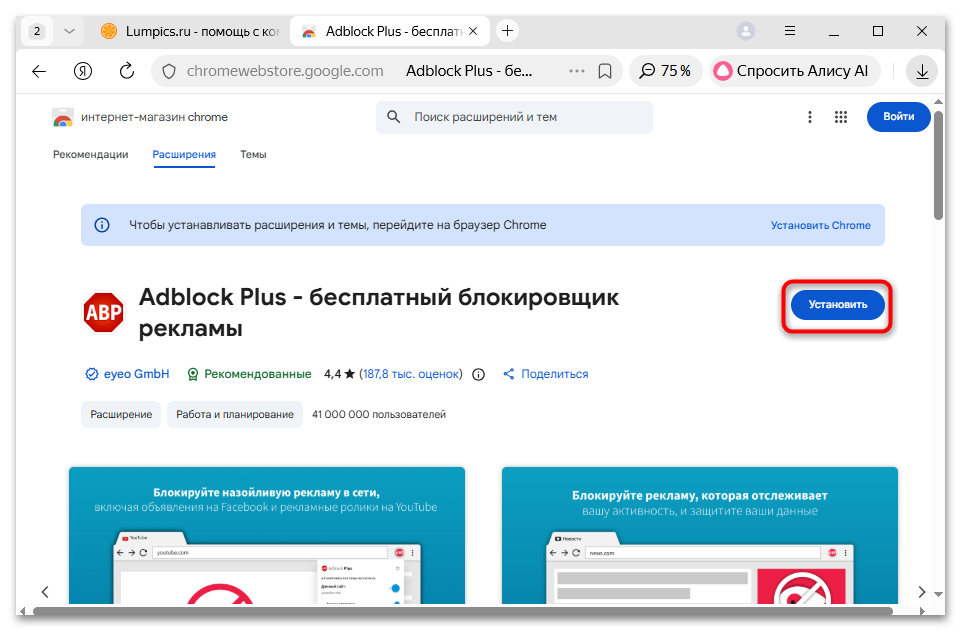Open the Google apps grid icon
Screen dimensions: 961x631
[x=841, y=117]
